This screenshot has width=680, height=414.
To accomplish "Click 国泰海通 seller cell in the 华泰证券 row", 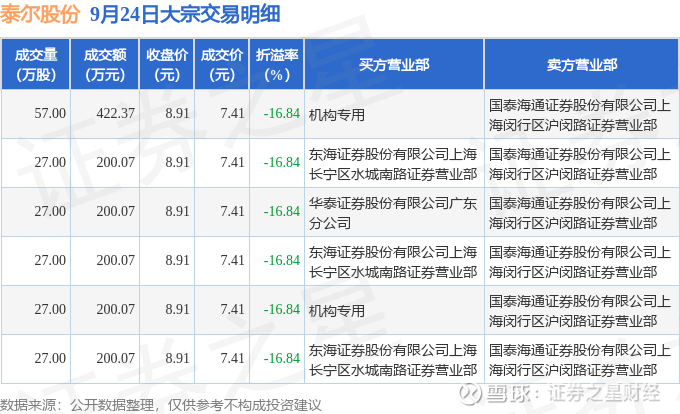I will [x=580, y=213].
